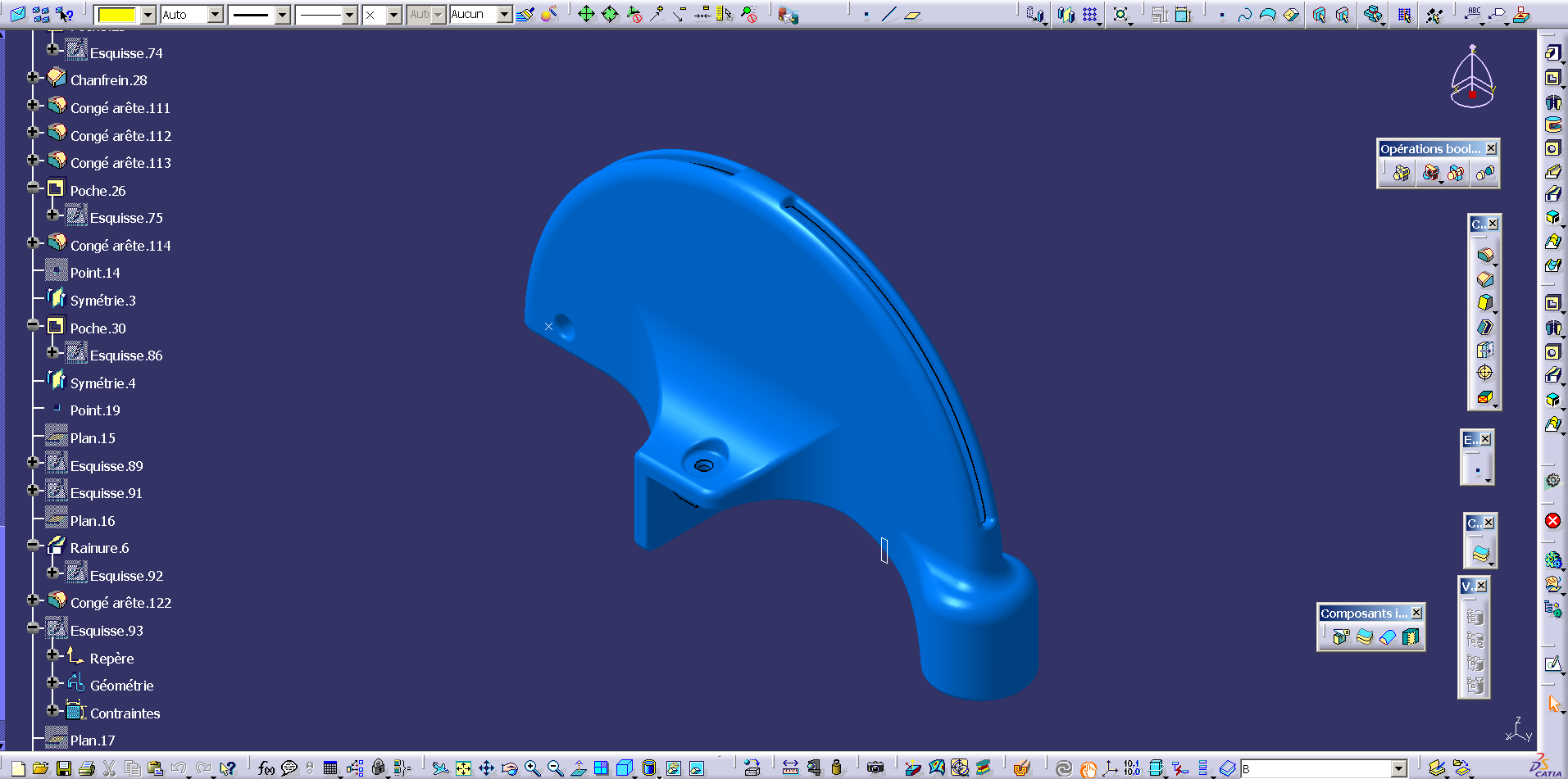Open the Aucun layer dropdown

[505, 15]
